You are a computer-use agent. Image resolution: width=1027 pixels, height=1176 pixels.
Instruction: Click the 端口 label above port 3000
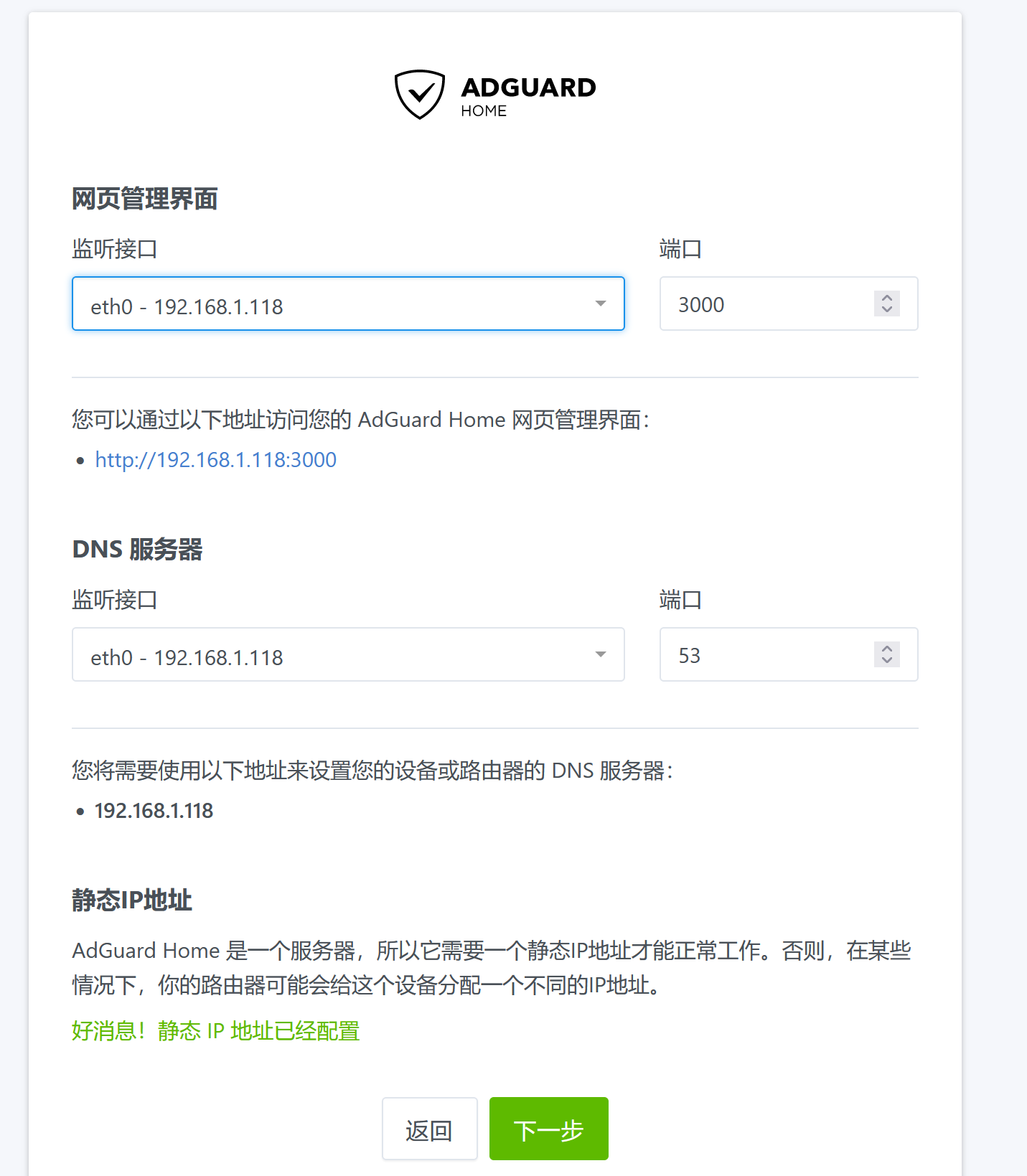point(680,249)
